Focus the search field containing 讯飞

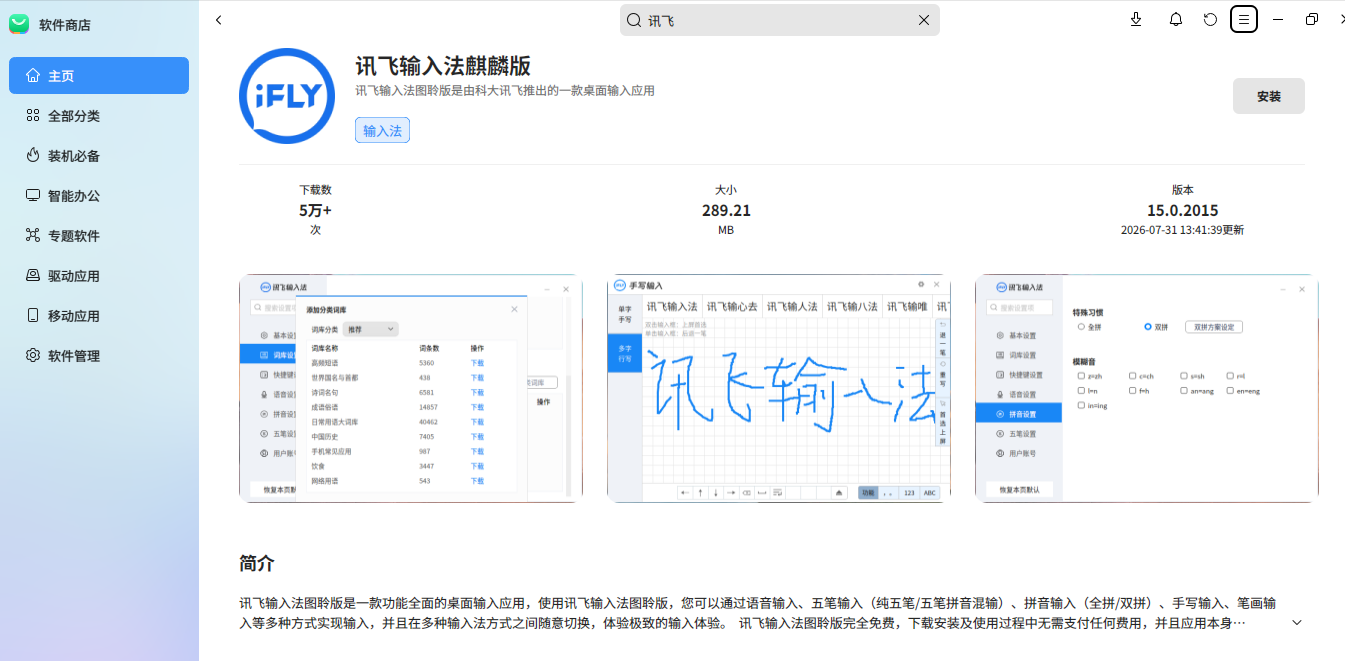point(779,20)
